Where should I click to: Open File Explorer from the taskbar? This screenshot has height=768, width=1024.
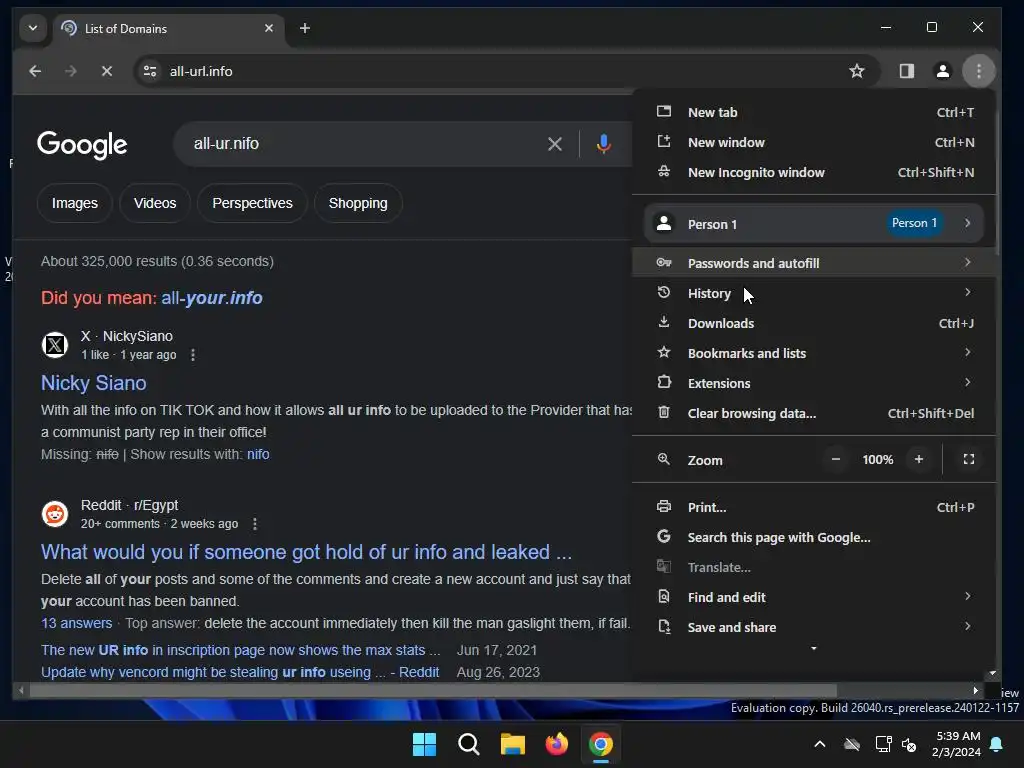tap(513, 744)
